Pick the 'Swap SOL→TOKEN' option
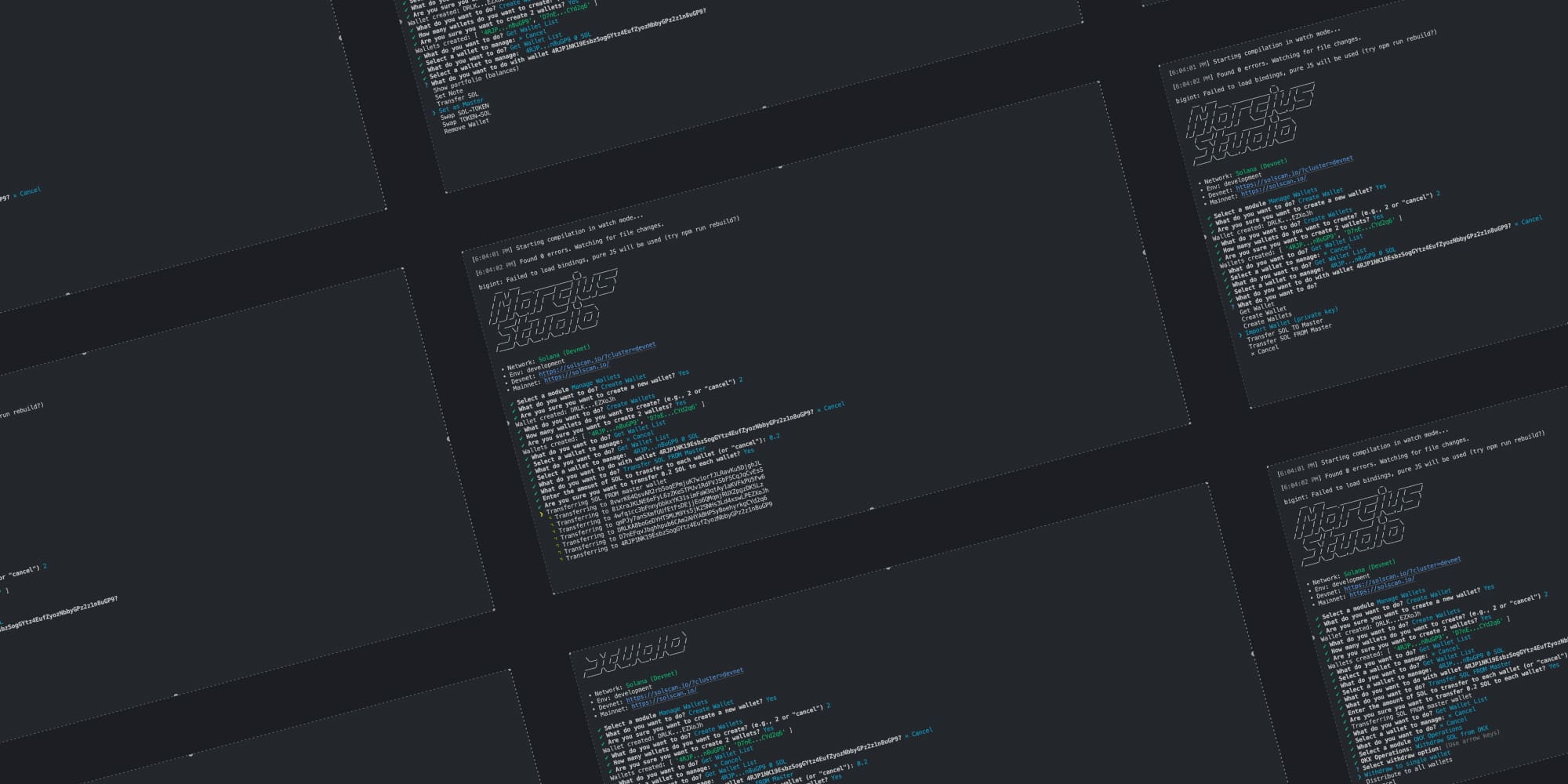This screenshot has width=1568, height=784. [x=464, y=112]
